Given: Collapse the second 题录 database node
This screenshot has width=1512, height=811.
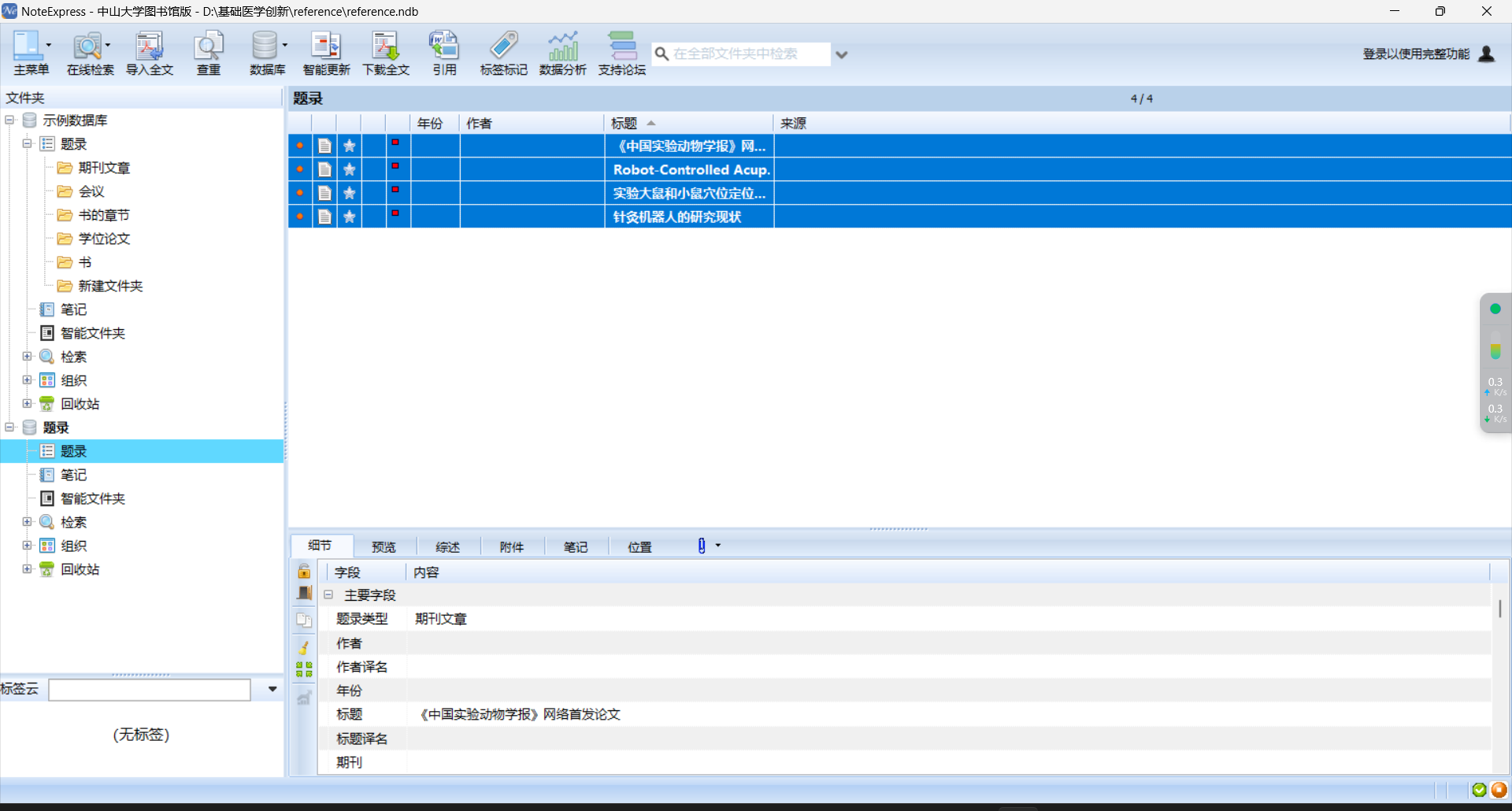Looking at the screenshot, I should pyautogui.click(x=9, y=427).
